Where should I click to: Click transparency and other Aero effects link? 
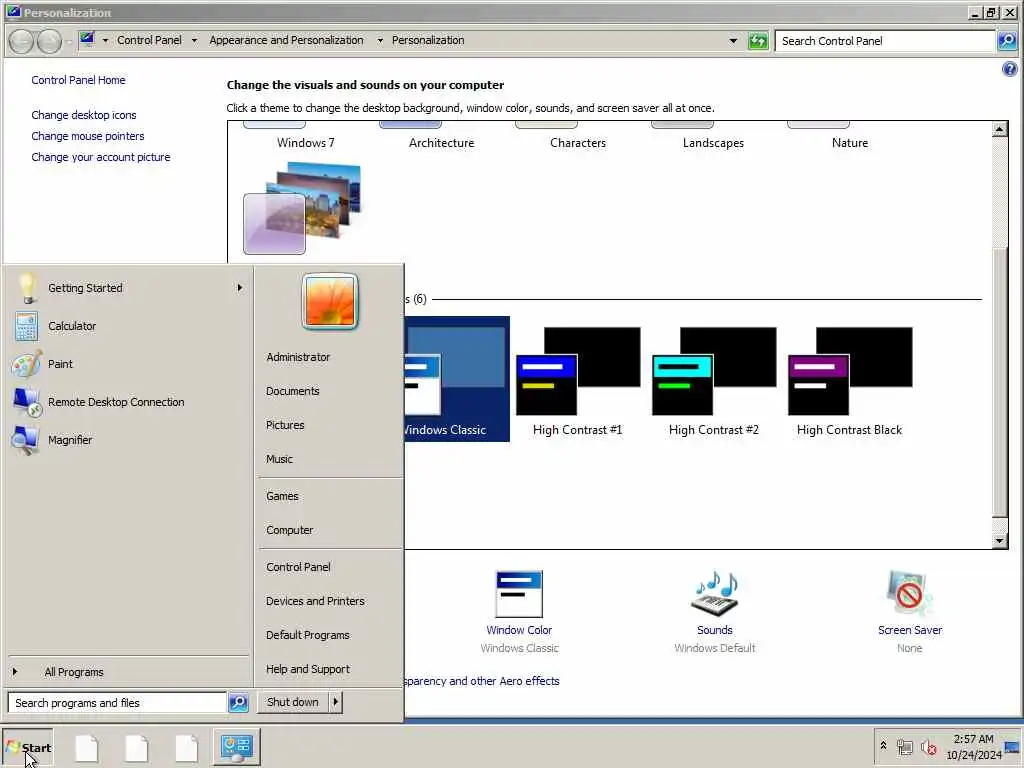coord(482,681)
